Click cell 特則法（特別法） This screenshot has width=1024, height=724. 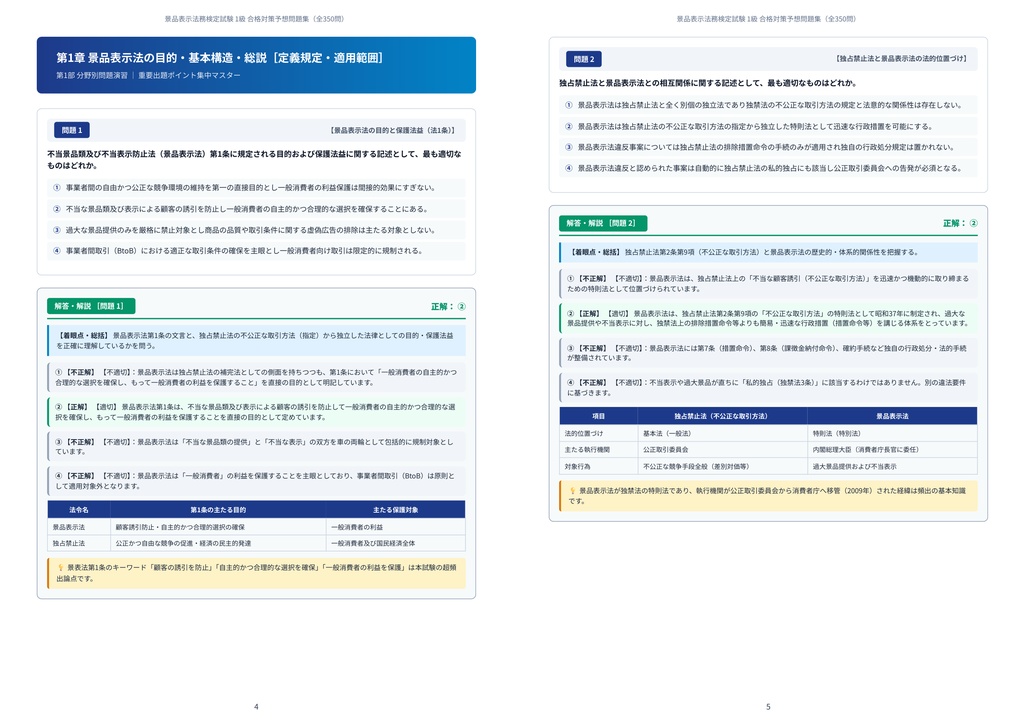tap(892, 433)
